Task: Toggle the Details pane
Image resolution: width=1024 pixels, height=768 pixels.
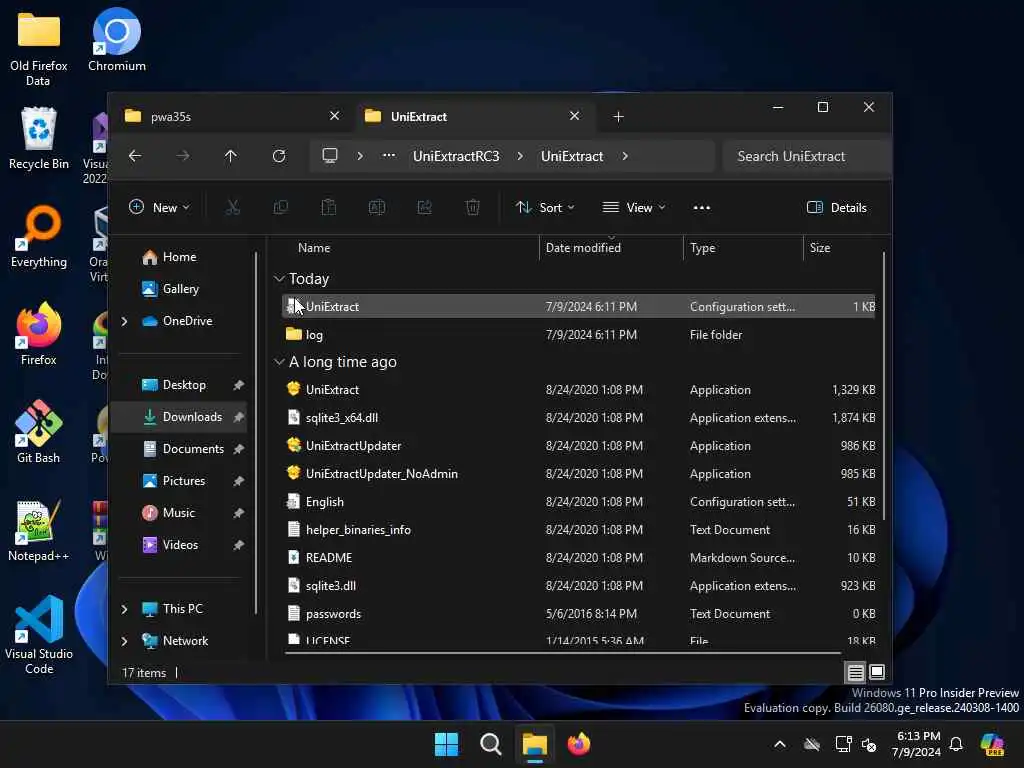Action: (x=837, y=208)
